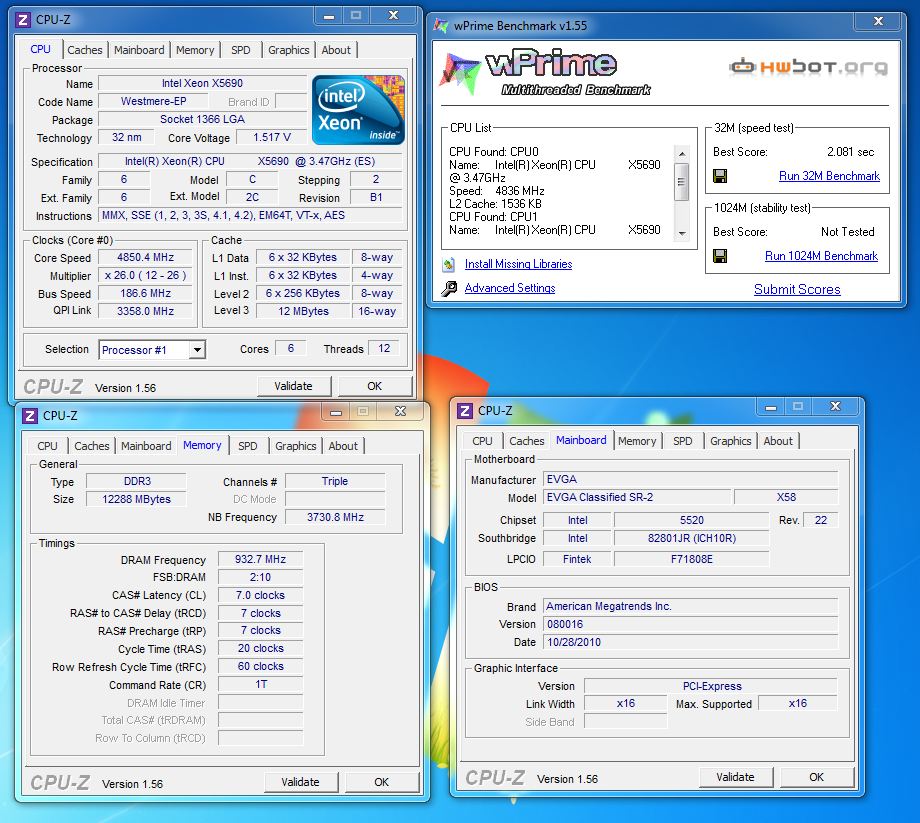Viewport: 920px width, 823px height.
Task: Open Advanced Settings link in wPrime
Action: [x=510, y=288]
